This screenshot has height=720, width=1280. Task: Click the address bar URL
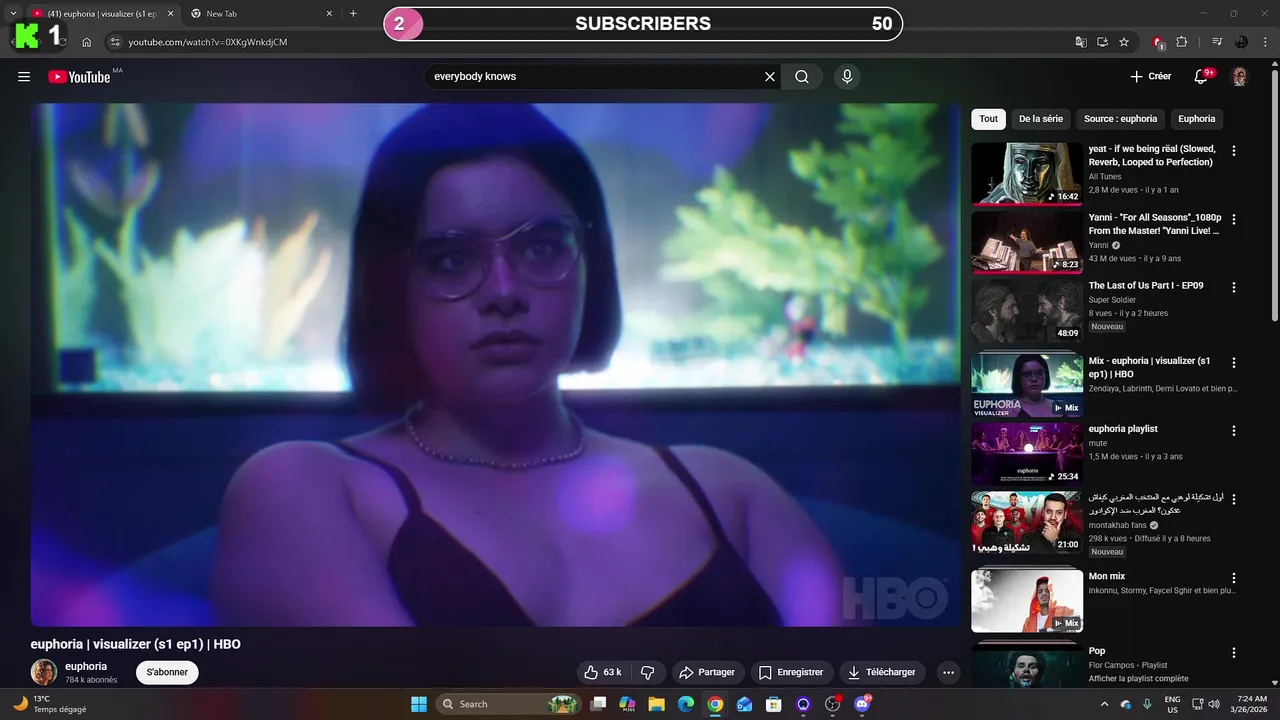tap(208, 42)
